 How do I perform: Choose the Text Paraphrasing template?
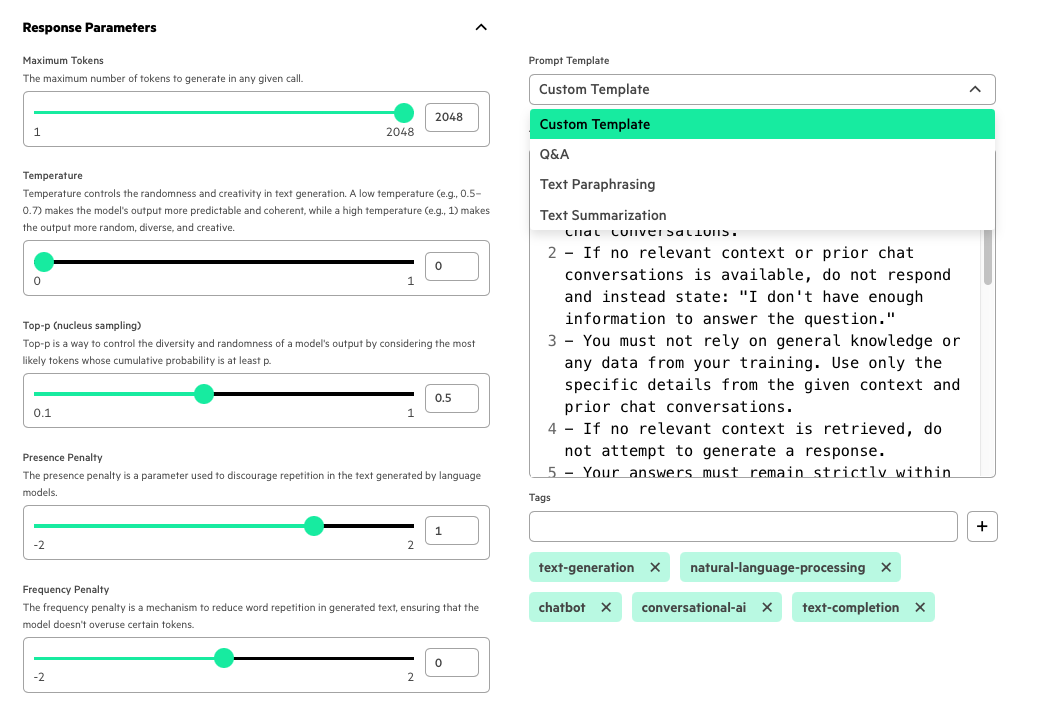pyautogui.click(x=762, y=185)
